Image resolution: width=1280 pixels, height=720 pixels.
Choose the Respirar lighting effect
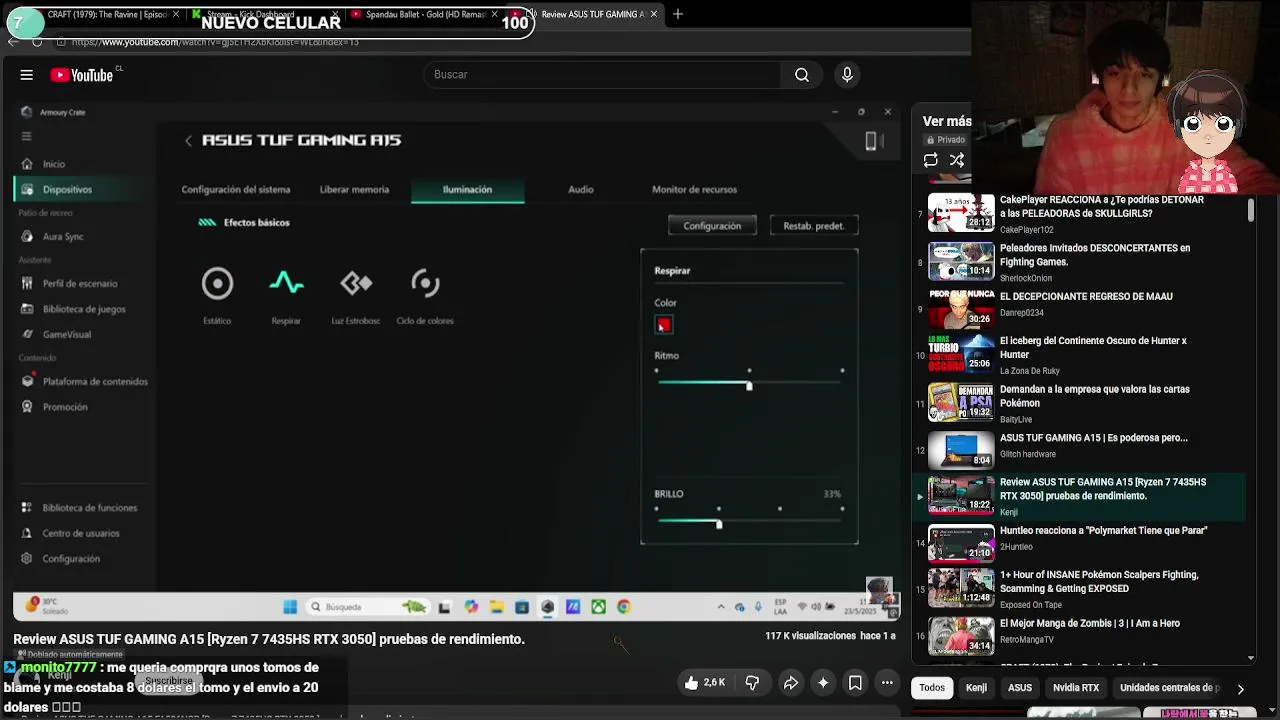click(286, 296)
